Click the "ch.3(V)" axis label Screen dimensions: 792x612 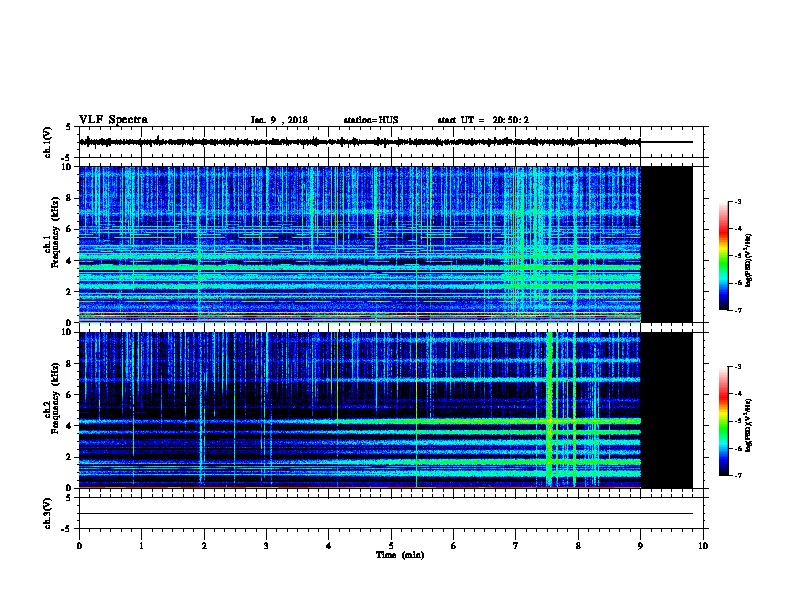[47, 513]
